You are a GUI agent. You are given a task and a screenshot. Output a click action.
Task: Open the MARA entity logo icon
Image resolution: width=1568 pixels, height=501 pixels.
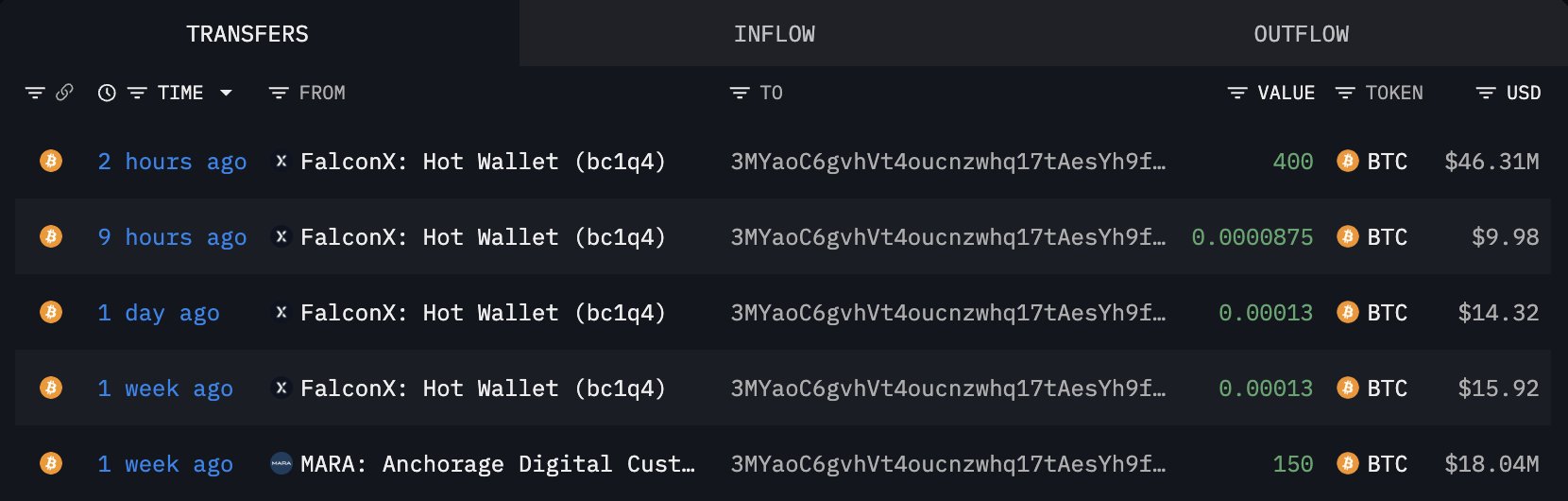[281, 463]
